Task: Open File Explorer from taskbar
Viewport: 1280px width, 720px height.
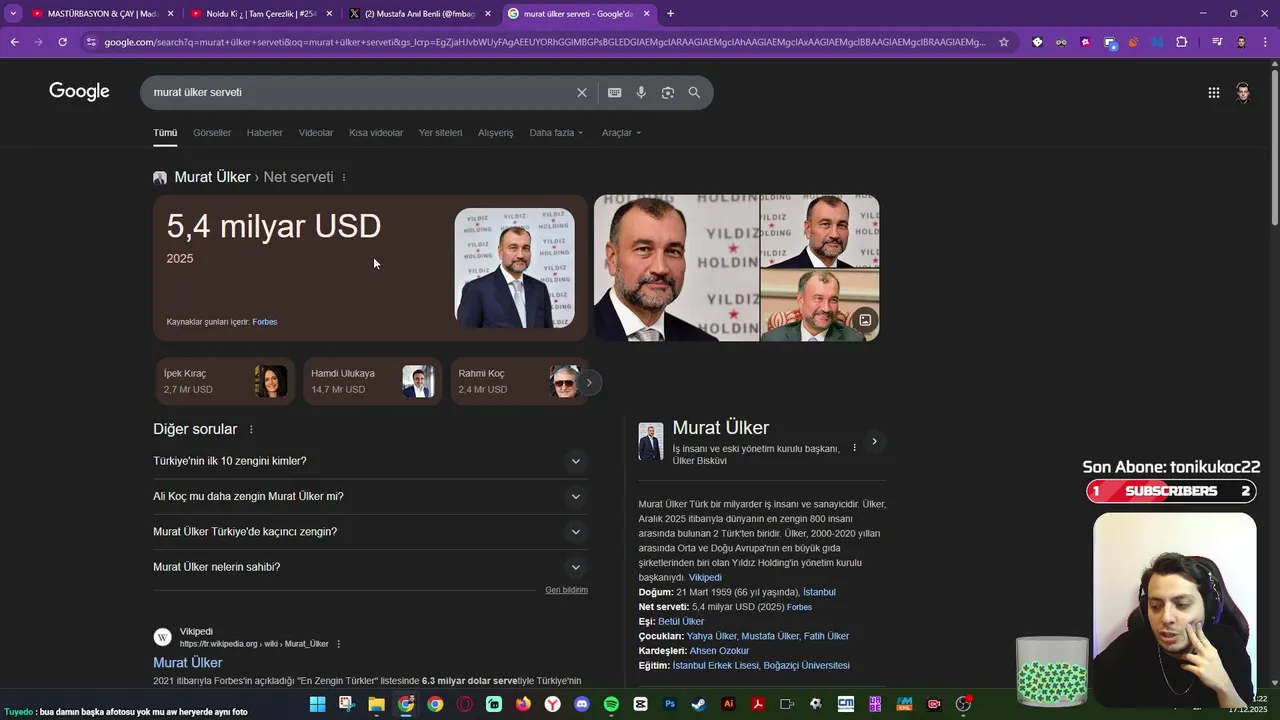Action: coord(376,704)
